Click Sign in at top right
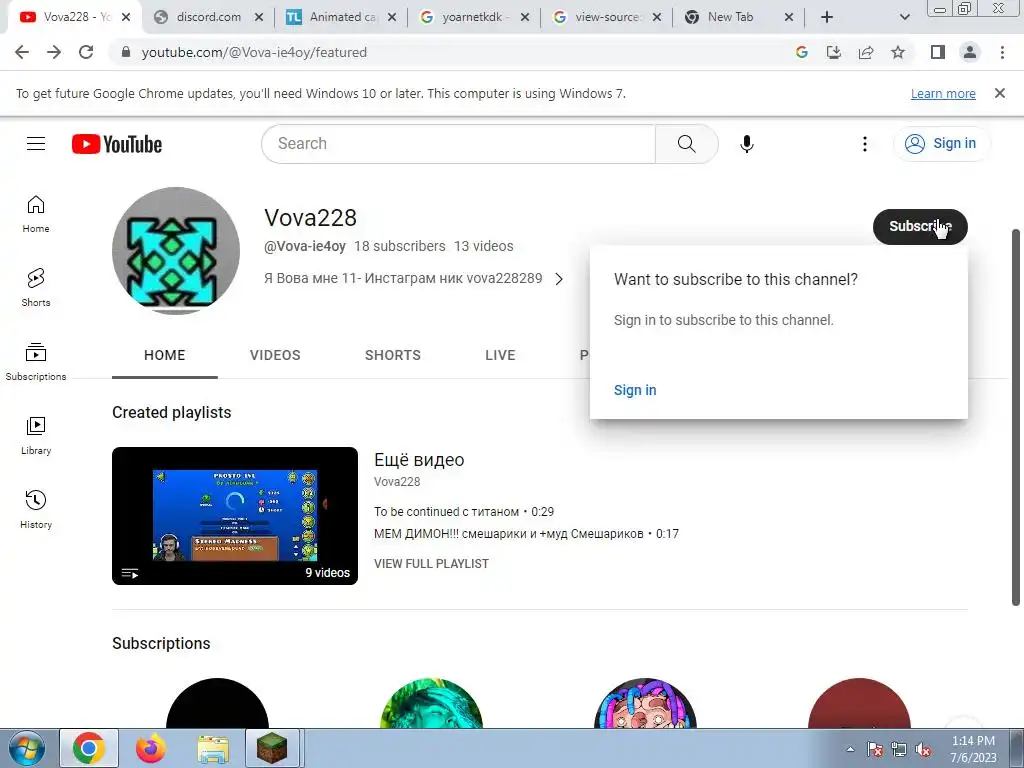Viewport: 1024px width, 768px height. pyautogui.click(x=942, y=144)
